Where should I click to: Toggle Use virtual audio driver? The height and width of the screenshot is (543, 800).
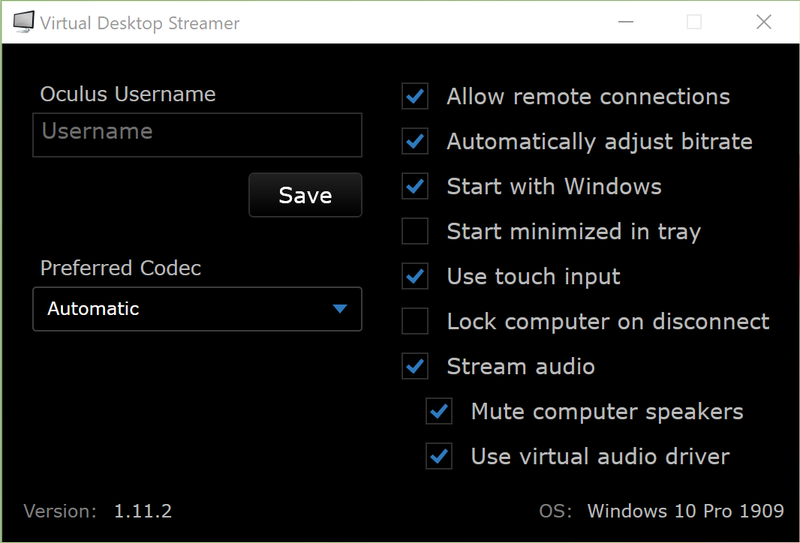click(439, 457)
